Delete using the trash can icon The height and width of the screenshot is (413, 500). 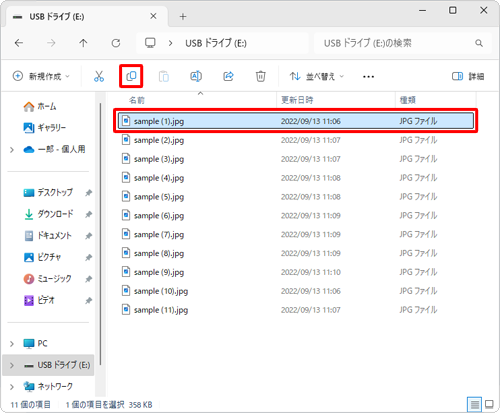tap(260, 76)
